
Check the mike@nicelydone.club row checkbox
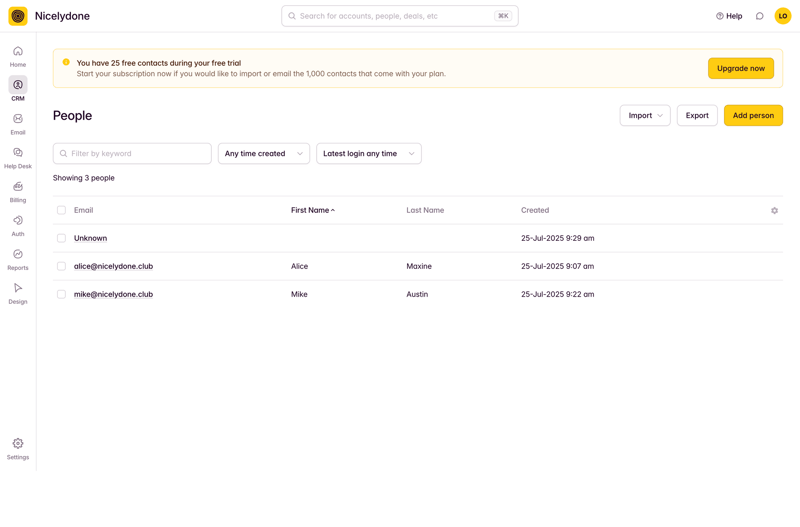61,294
